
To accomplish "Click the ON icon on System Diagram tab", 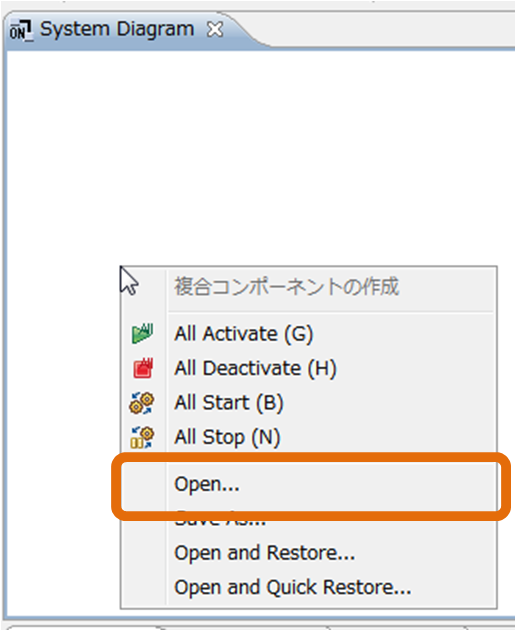I will click(21, 30).
